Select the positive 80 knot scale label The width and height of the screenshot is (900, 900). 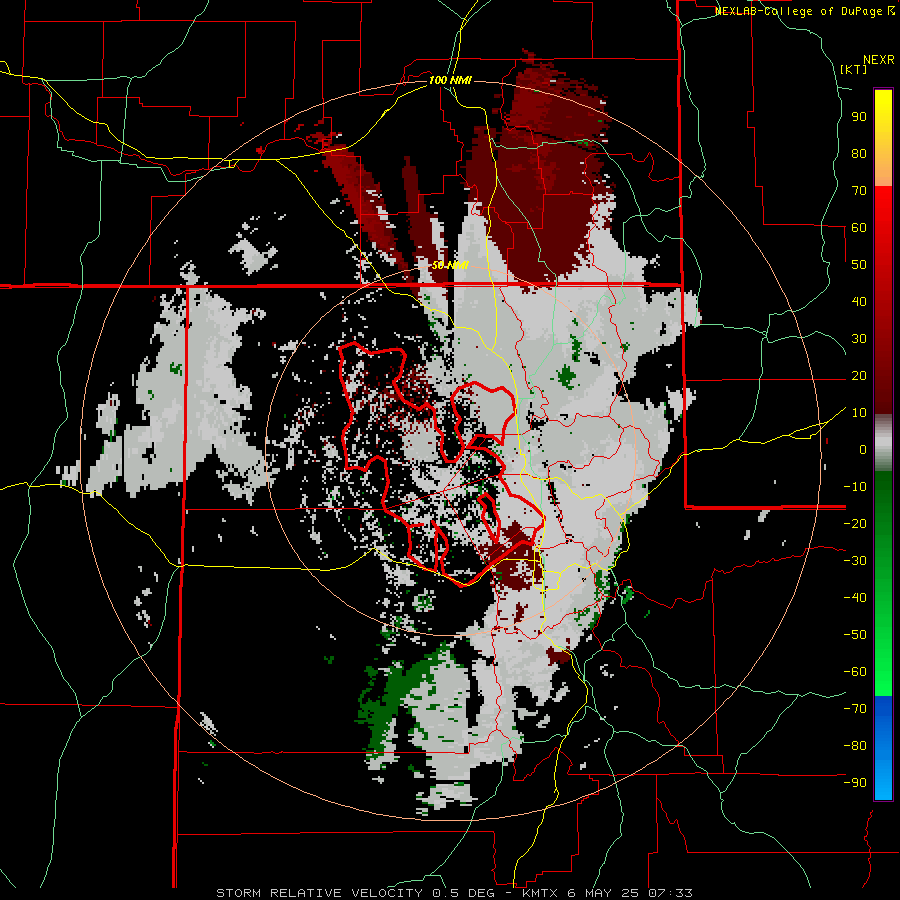(x=859, y=153)
